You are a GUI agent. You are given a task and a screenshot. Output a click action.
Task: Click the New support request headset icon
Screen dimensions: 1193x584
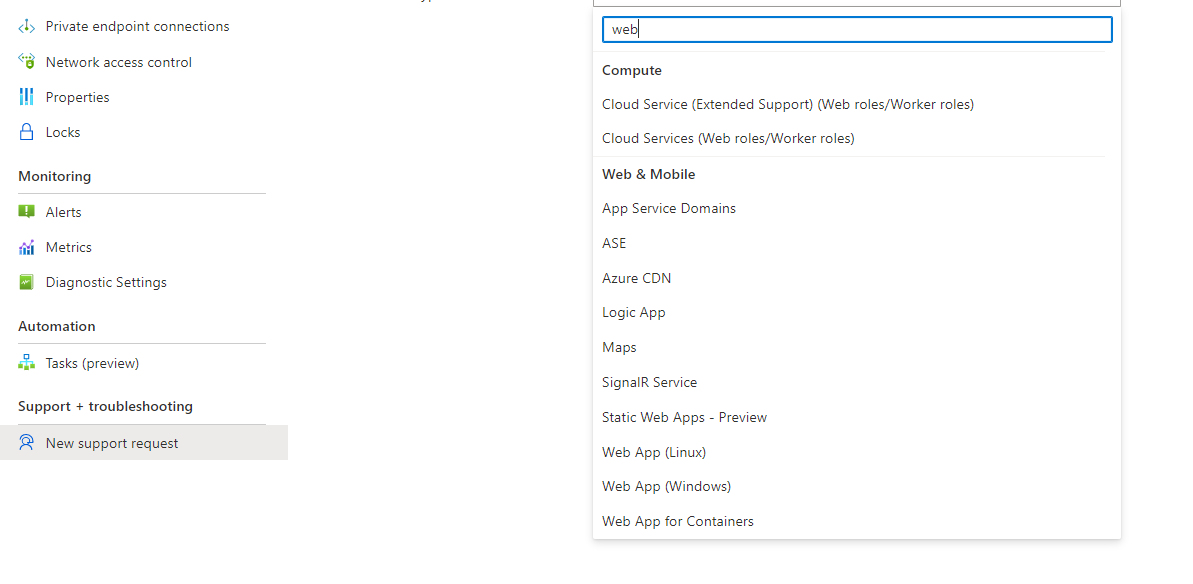coord(25,442)
